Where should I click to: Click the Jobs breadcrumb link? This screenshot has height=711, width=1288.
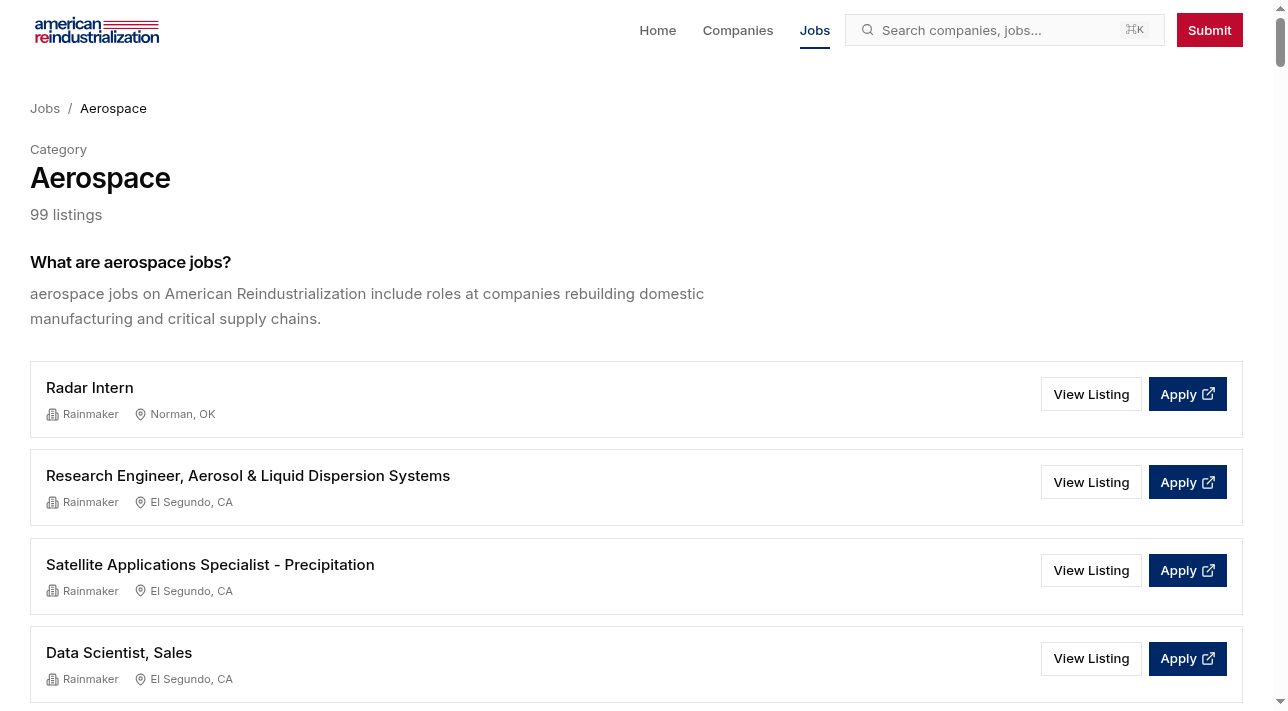coord(45,108)
